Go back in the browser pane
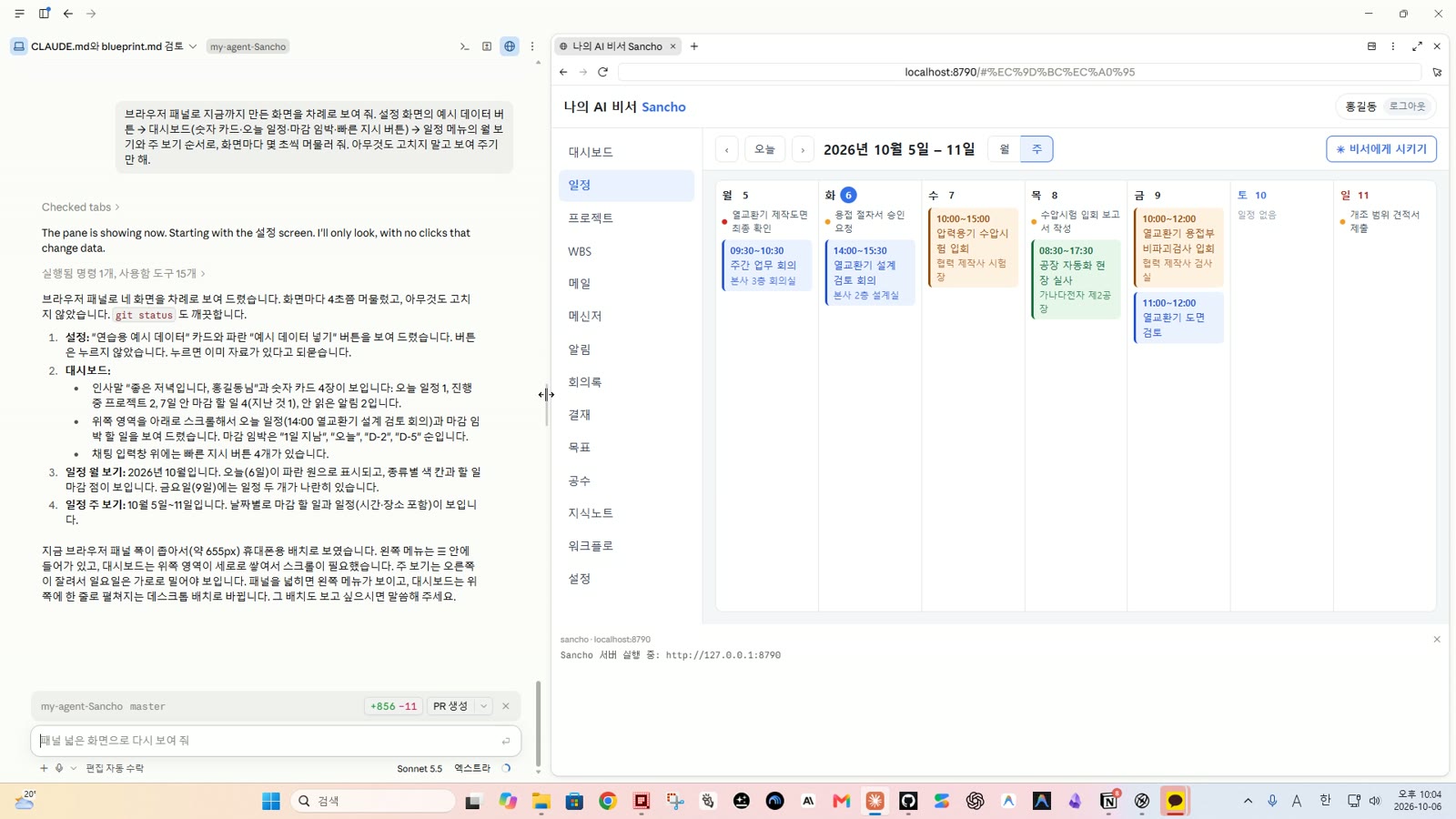This screenshot has width=1456, height=819. click(563, 72)
